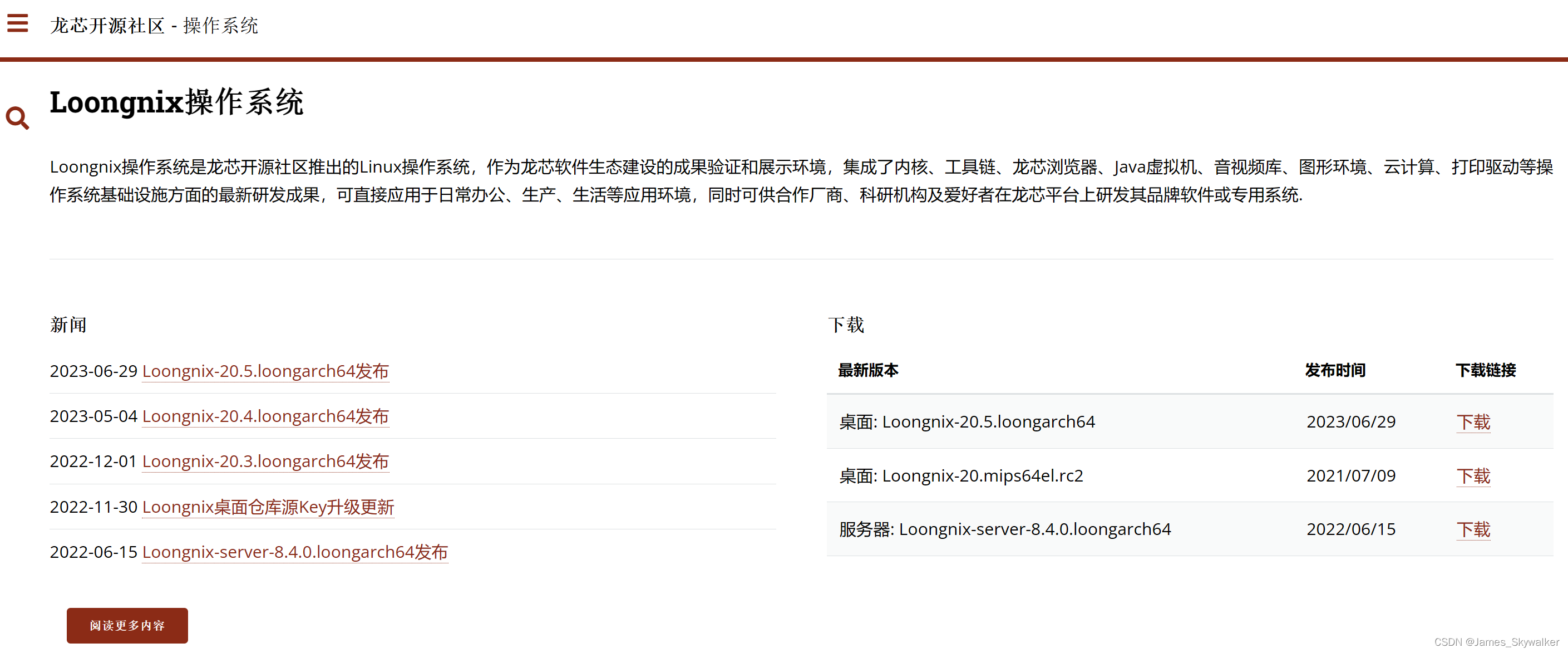Download Loongnix-server-8.4.0.loongarch64 via 下载 link
Viewport: 1568px width, 653px height.
click(1472, 529)
